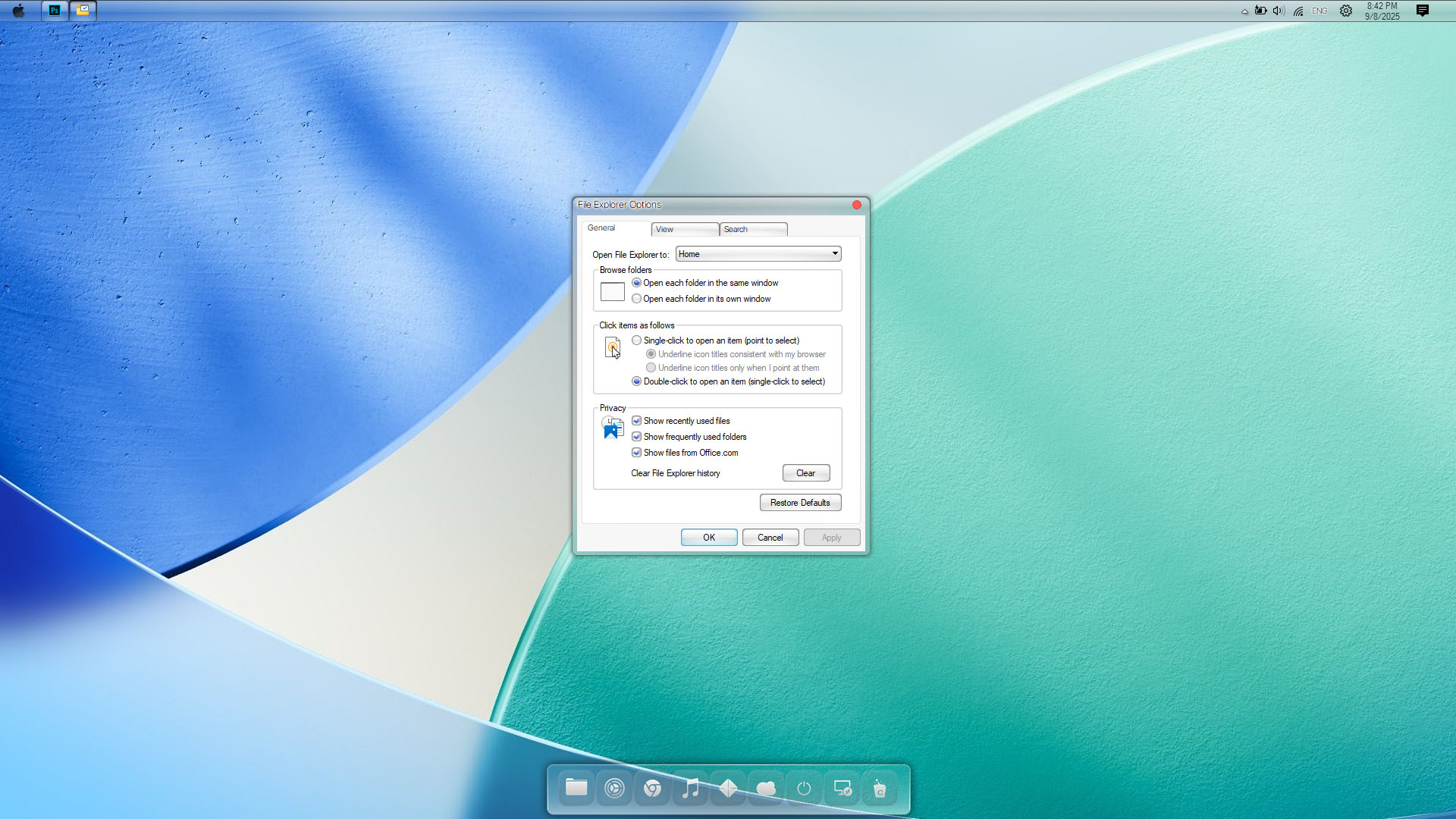Open the Chrome icon in the dock
The height and width of the screenshot is (819, 1456).
652,789
